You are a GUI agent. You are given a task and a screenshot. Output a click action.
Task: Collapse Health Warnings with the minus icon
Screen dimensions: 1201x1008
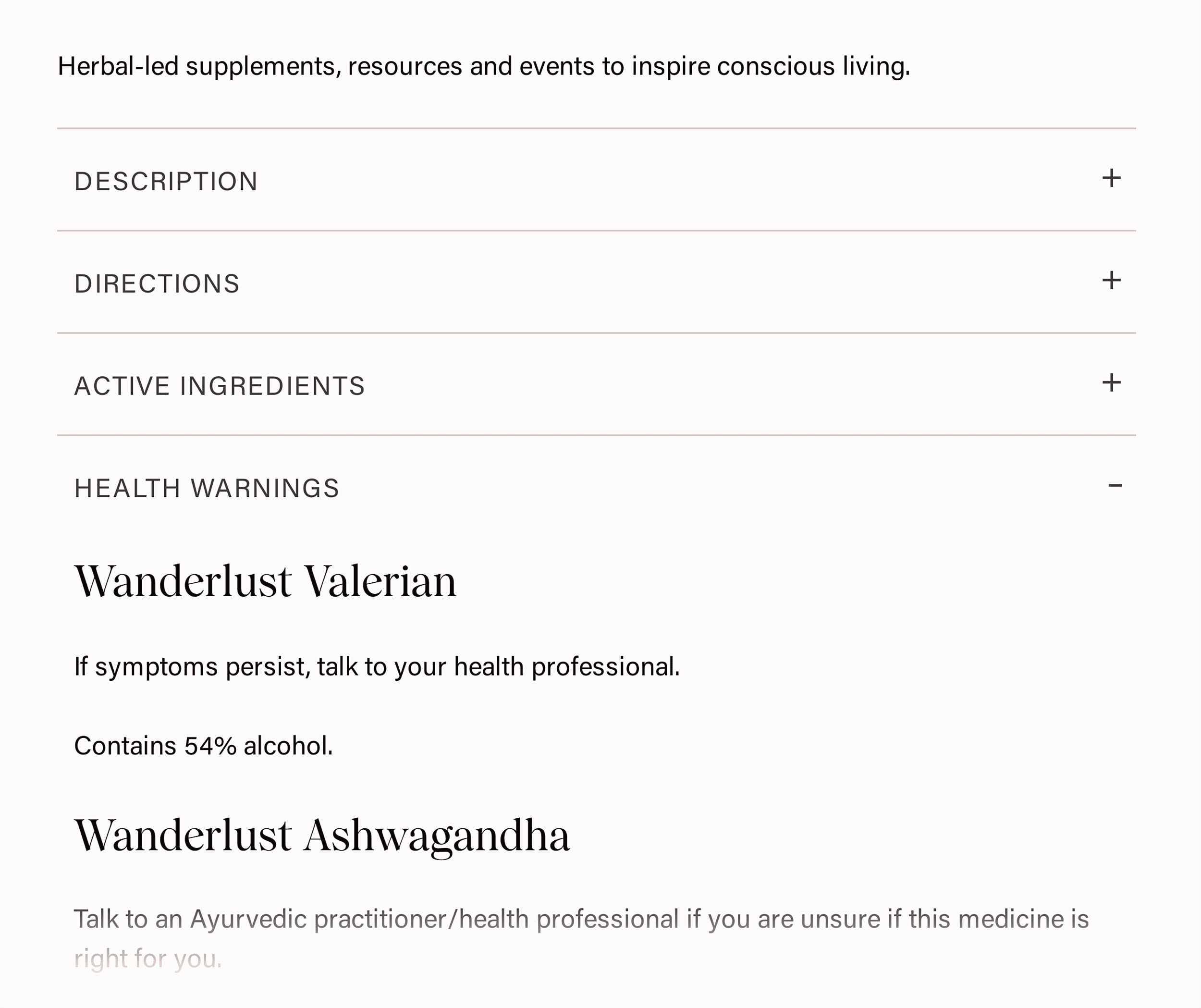[x=1115, y=486]
